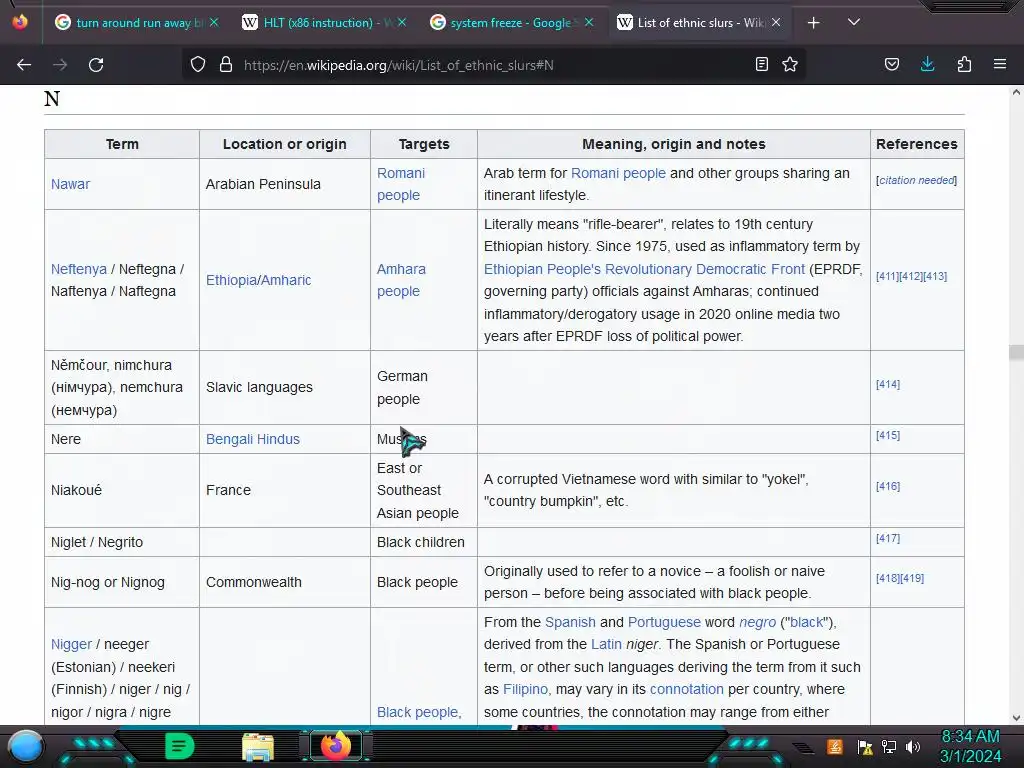
Task: Click the Firefox taskbar button
Action: 335,746
